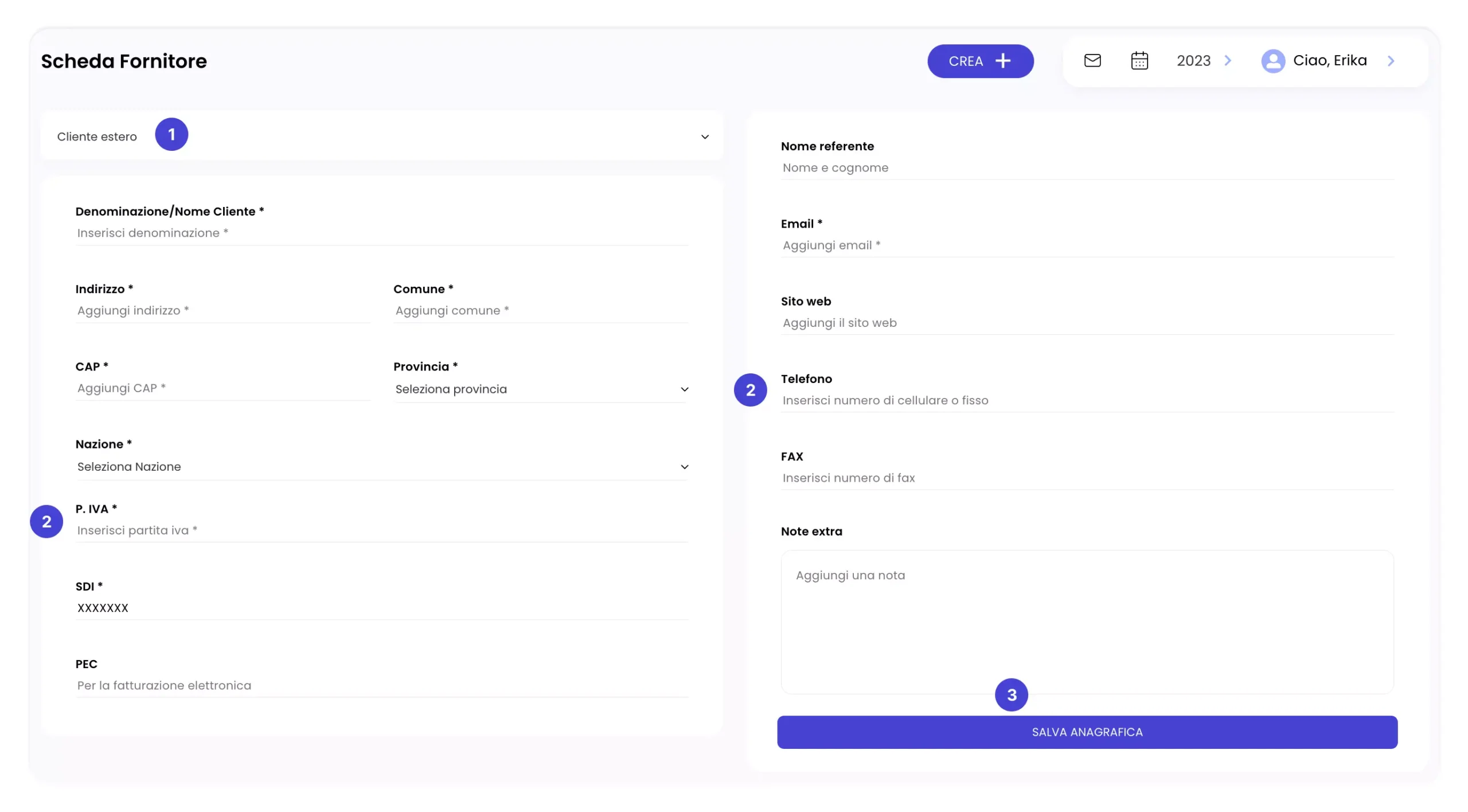Focus the PEC fatturazione elettronica field
Screen dimensions: 1468x812
click(x=382, y=685)
